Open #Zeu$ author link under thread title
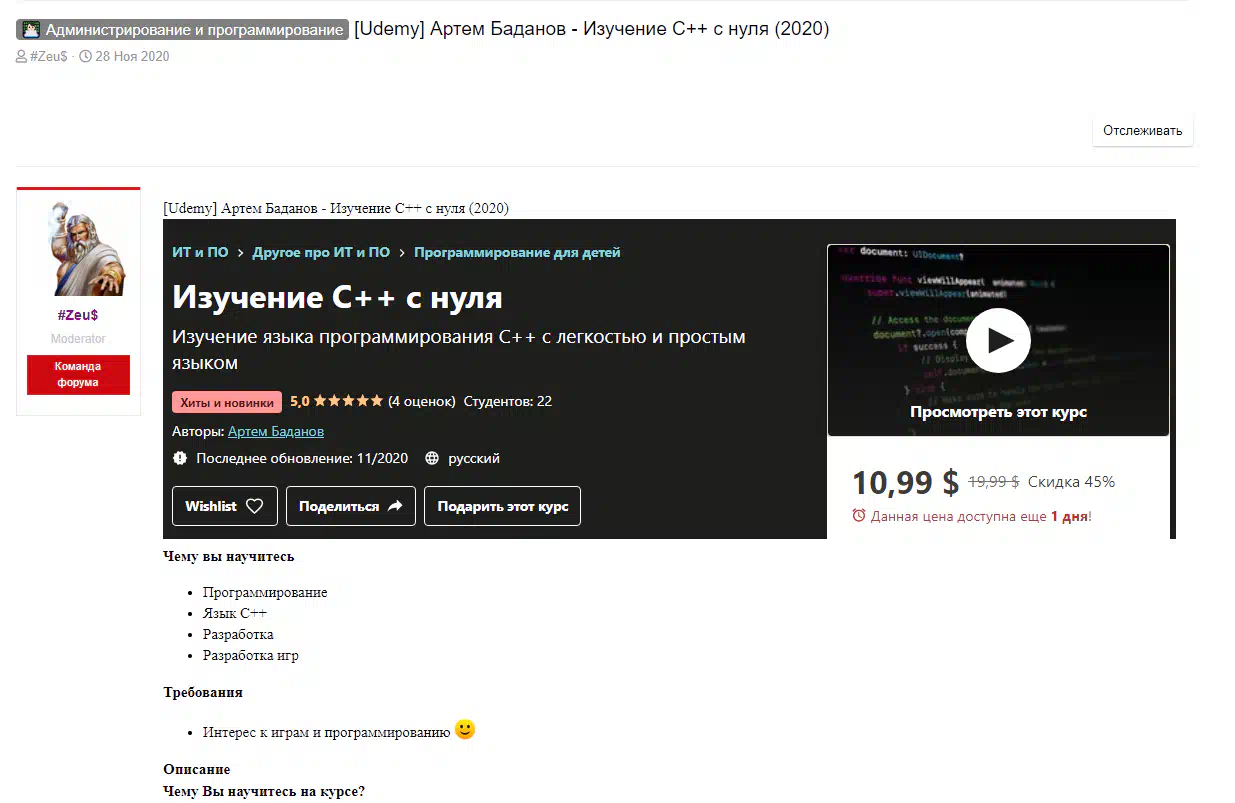Screen dimensions: 1235x803 point(48,57)
